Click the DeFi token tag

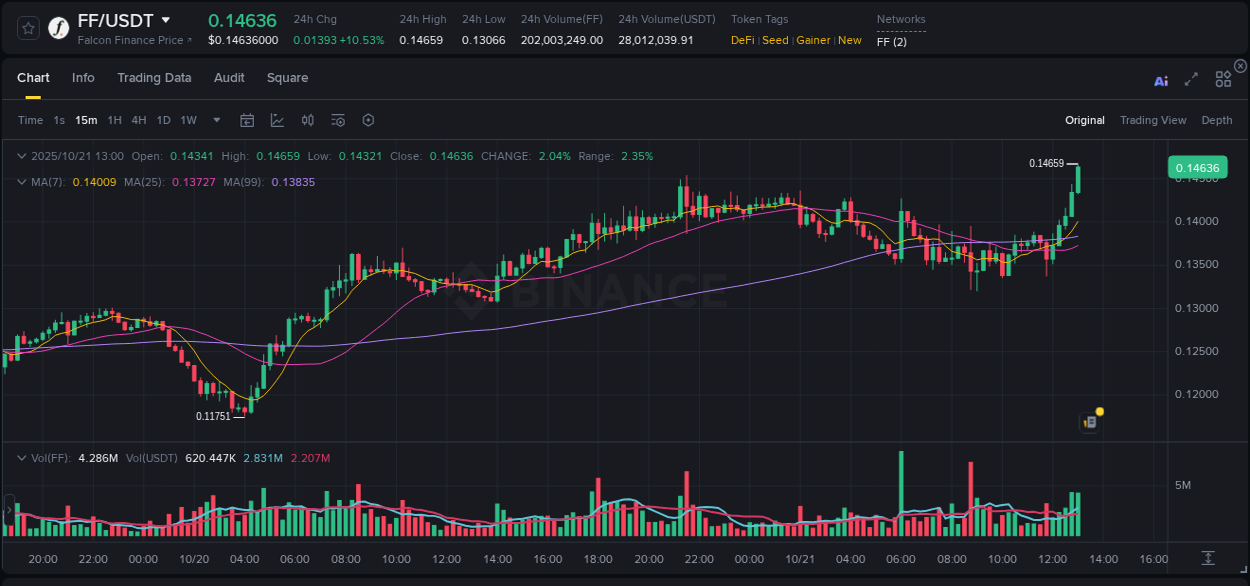point(742,40)
